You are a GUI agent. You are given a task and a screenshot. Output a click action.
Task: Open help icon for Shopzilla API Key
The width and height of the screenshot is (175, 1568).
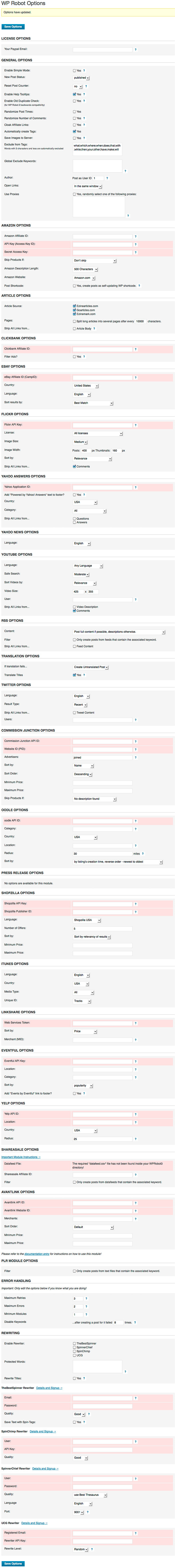pyautogui.click(x=135, y=904)
